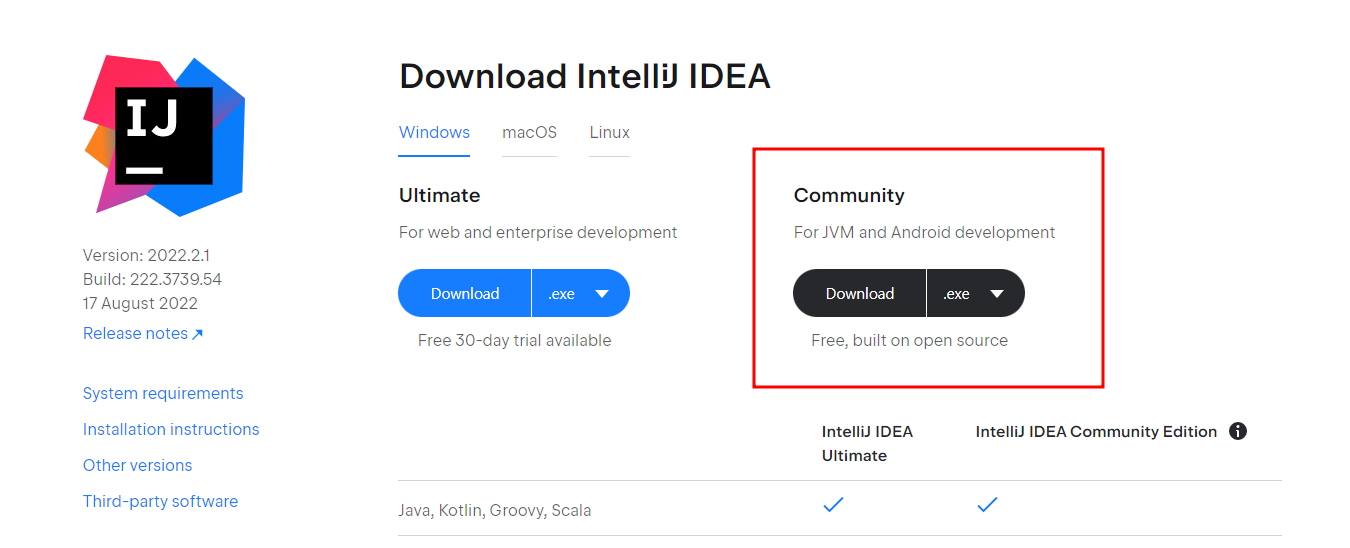Click 'For JVM and Android development' text
The image size is (1350, 548).
pos(924,232)
